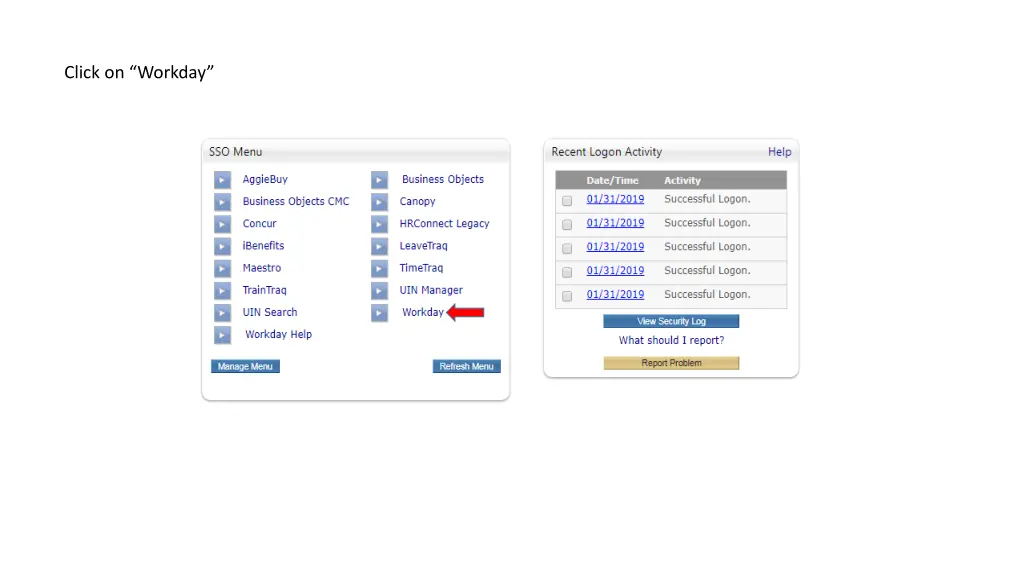Click the Report Problem button
The image size is (1024, 576).
pyautogui.click(x=671, y=363)
